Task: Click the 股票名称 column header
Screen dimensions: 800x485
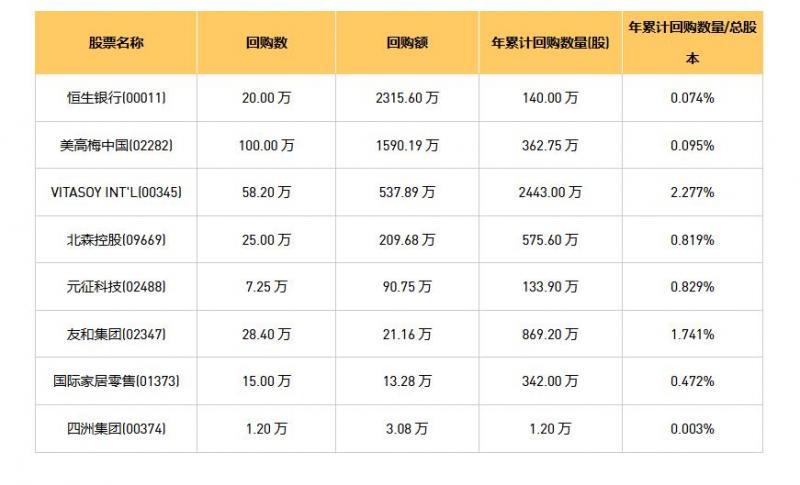Action: click(x=116, y=44)
